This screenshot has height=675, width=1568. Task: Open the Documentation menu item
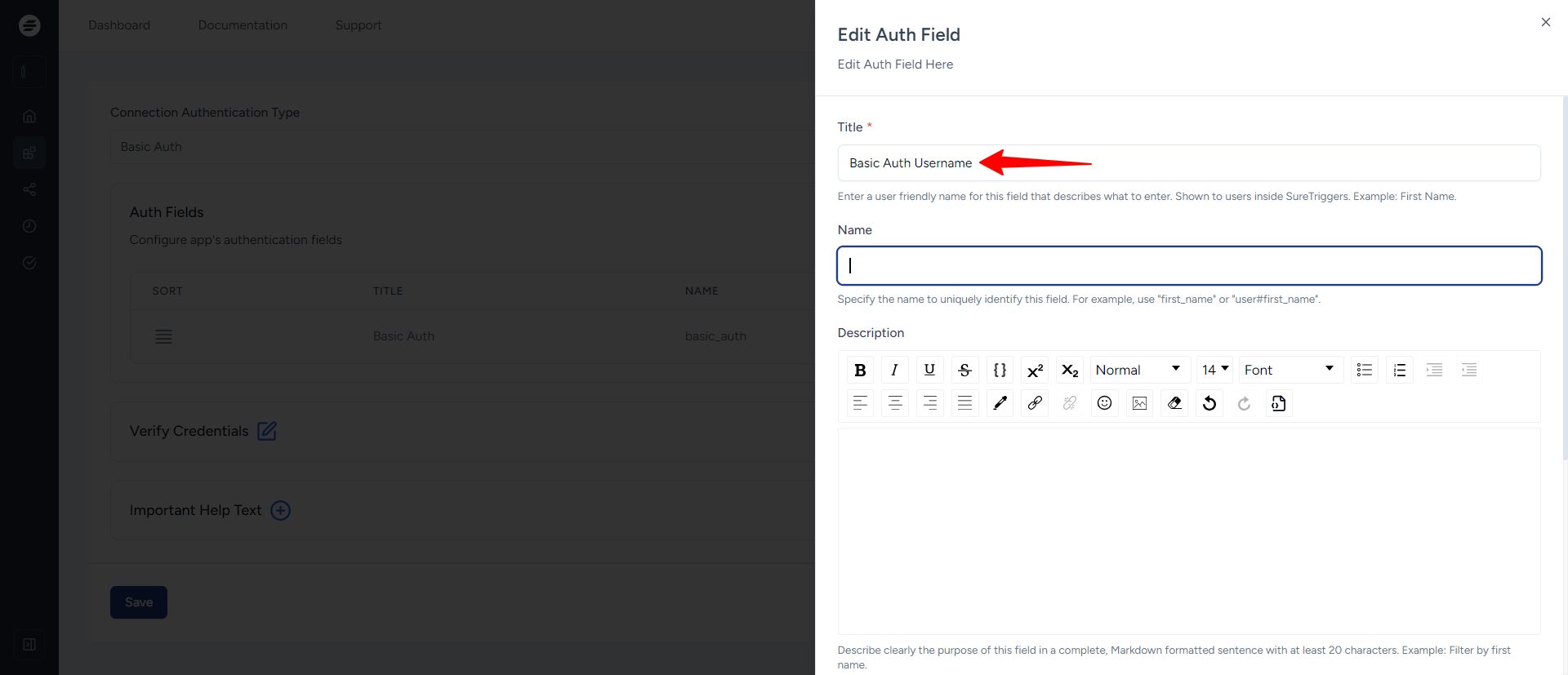(x=243, y=25)
